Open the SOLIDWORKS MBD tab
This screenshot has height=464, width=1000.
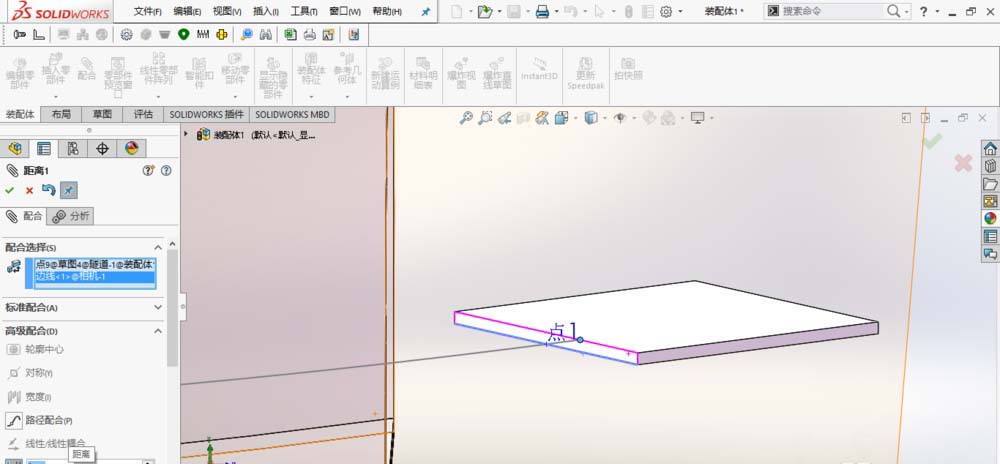pos(293,114)
